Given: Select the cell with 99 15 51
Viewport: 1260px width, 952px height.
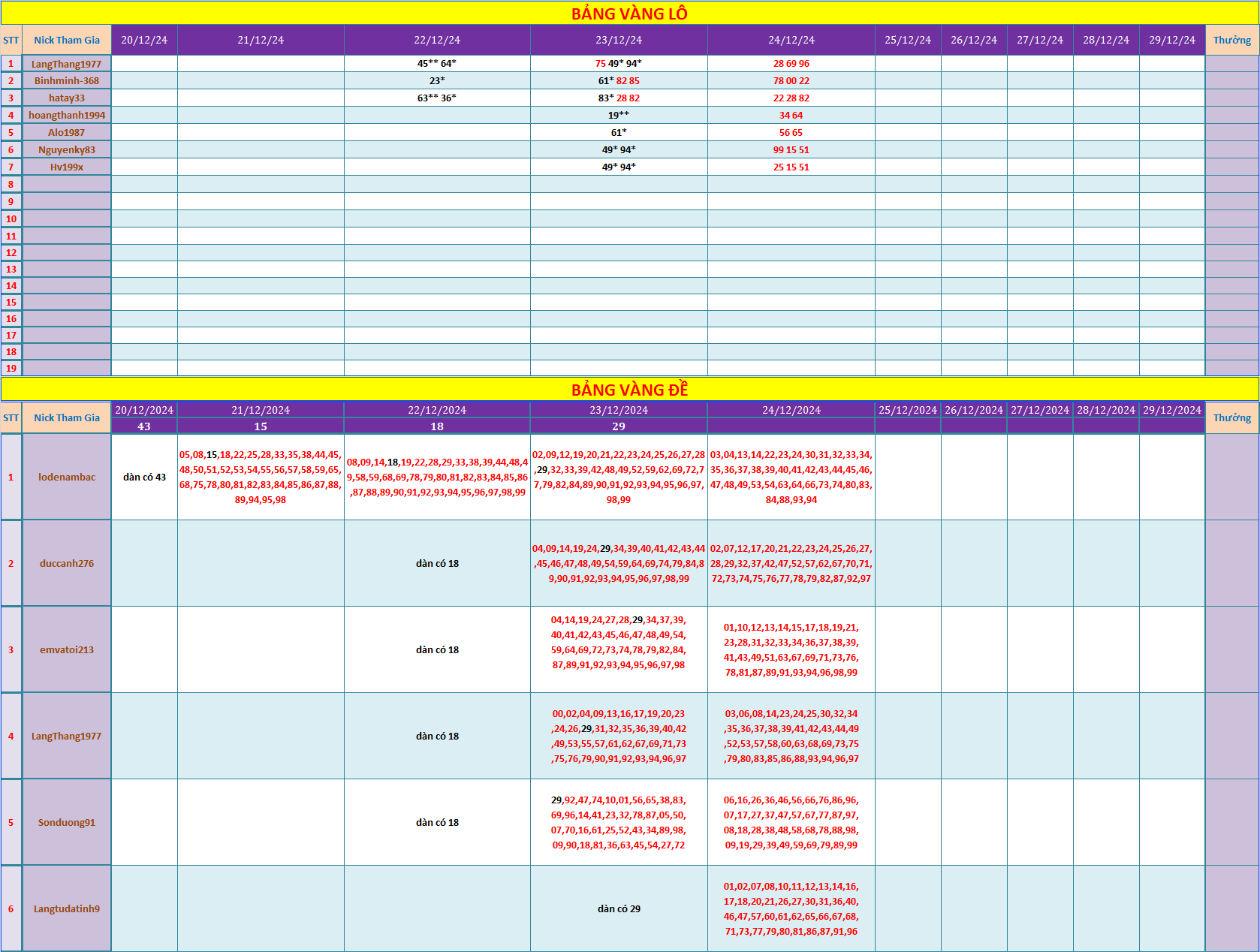Looking at the screenshot, I should click(791, 149).
